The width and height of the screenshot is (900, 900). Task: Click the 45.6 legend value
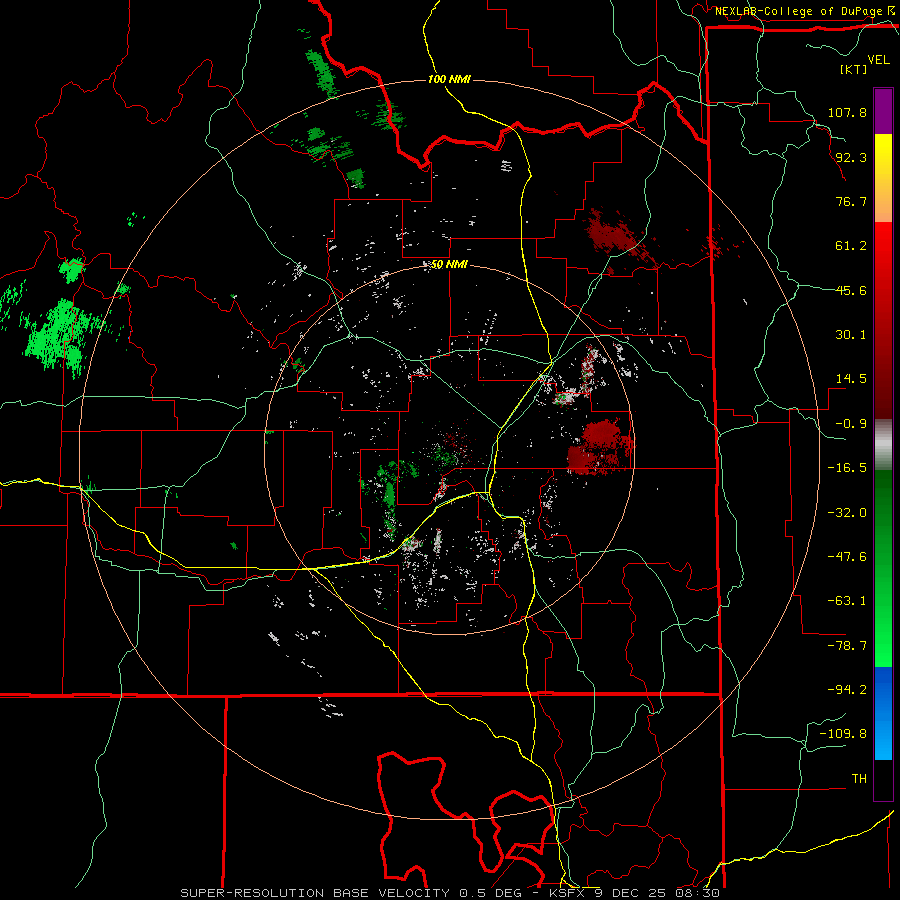[851, 290]
